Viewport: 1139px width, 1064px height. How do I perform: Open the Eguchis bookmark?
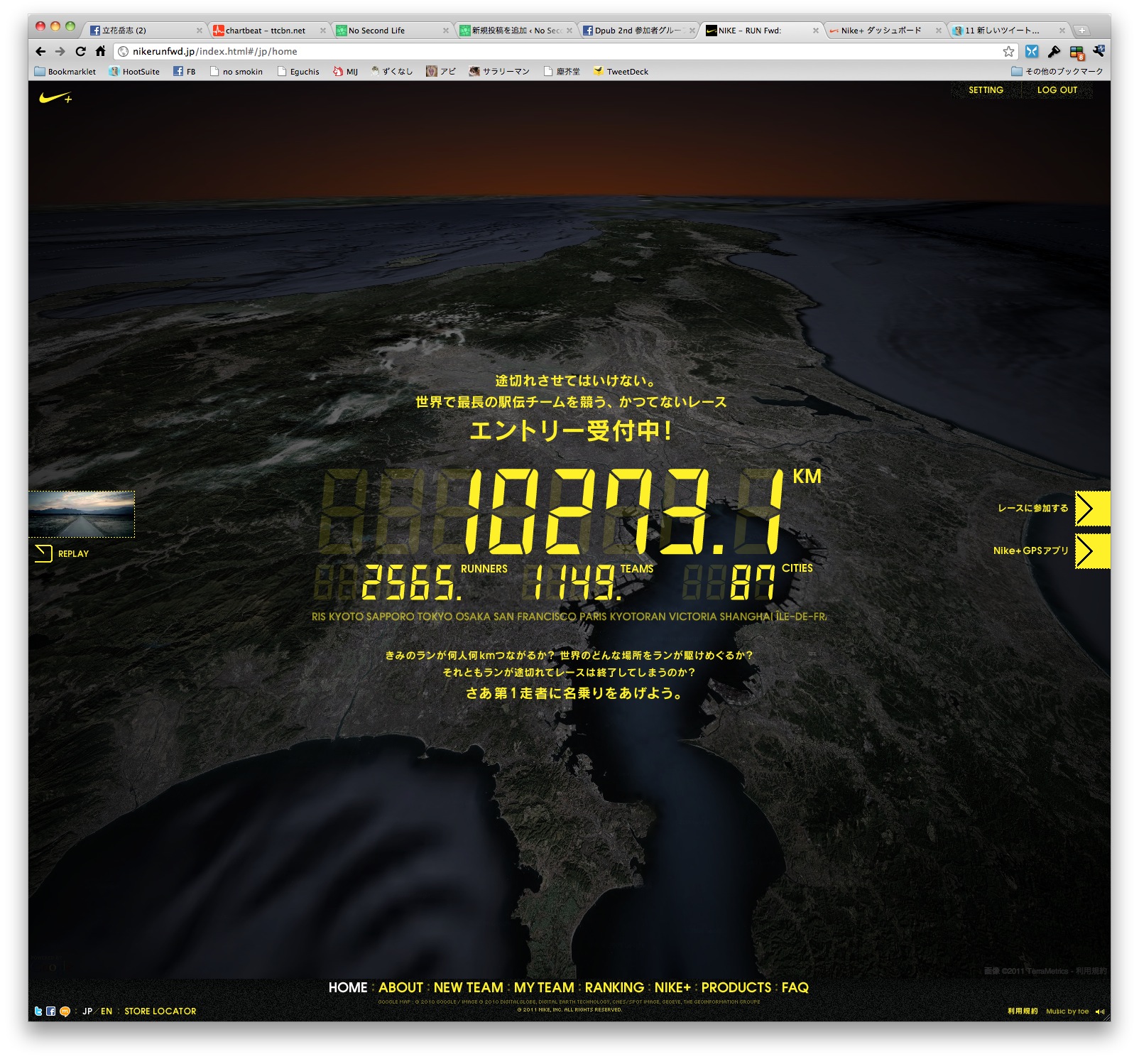coord(298,72)
